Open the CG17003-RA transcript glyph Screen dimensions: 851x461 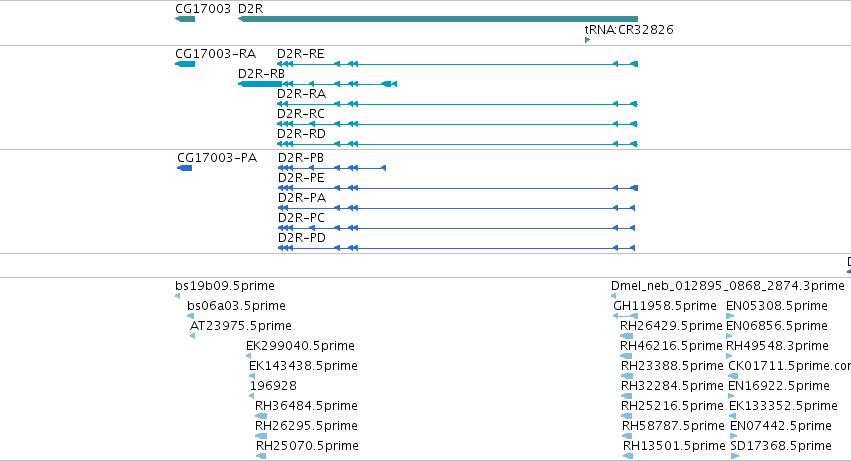pyautogui.click(x=185, y=64)
